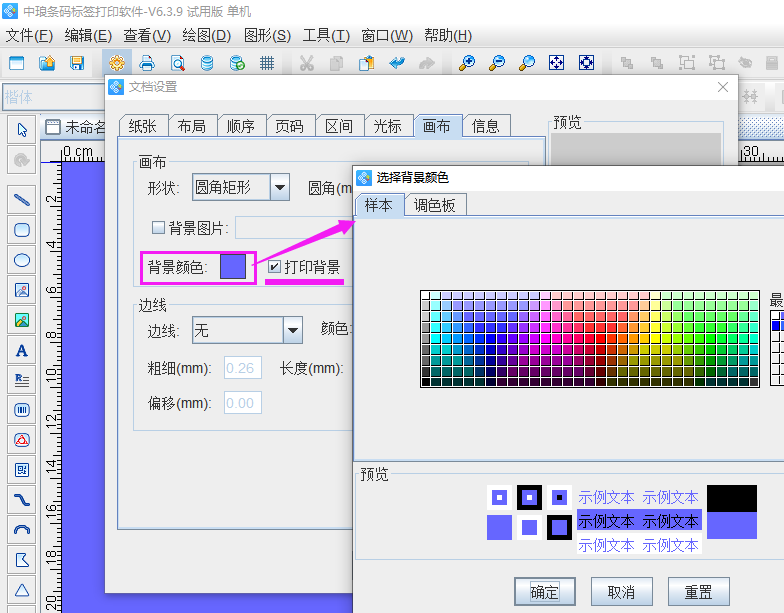
Task: Click the save icon in toolbar
Action: coord(77,63)
